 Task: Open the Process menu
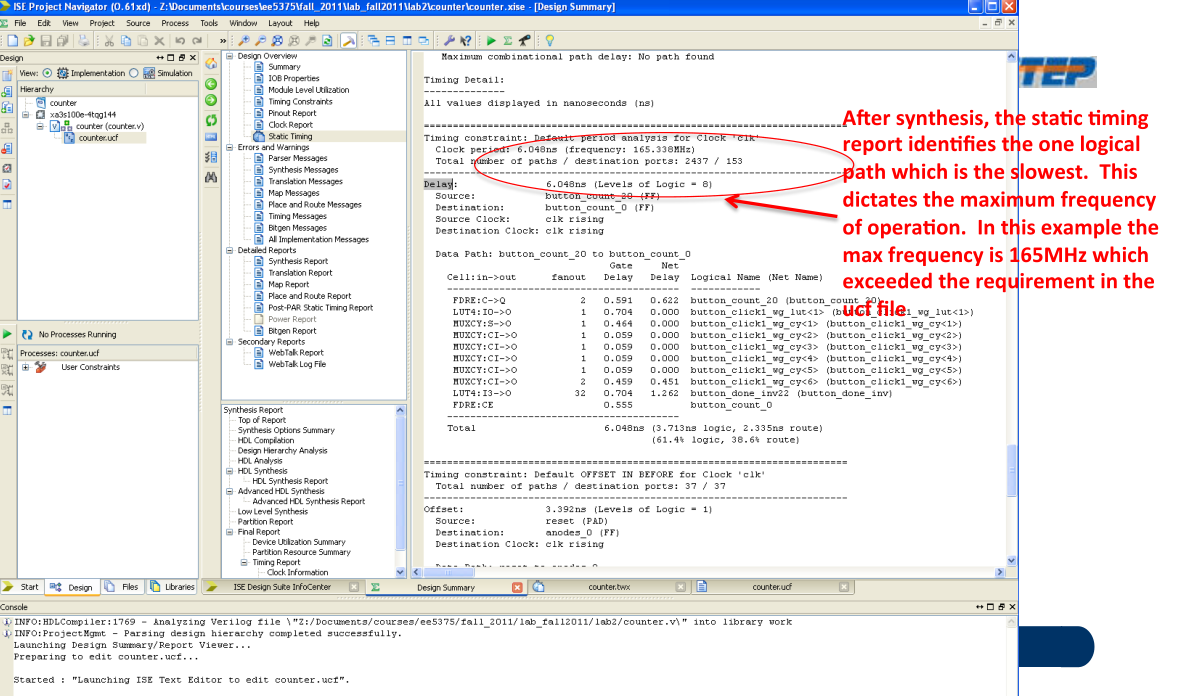175,23
